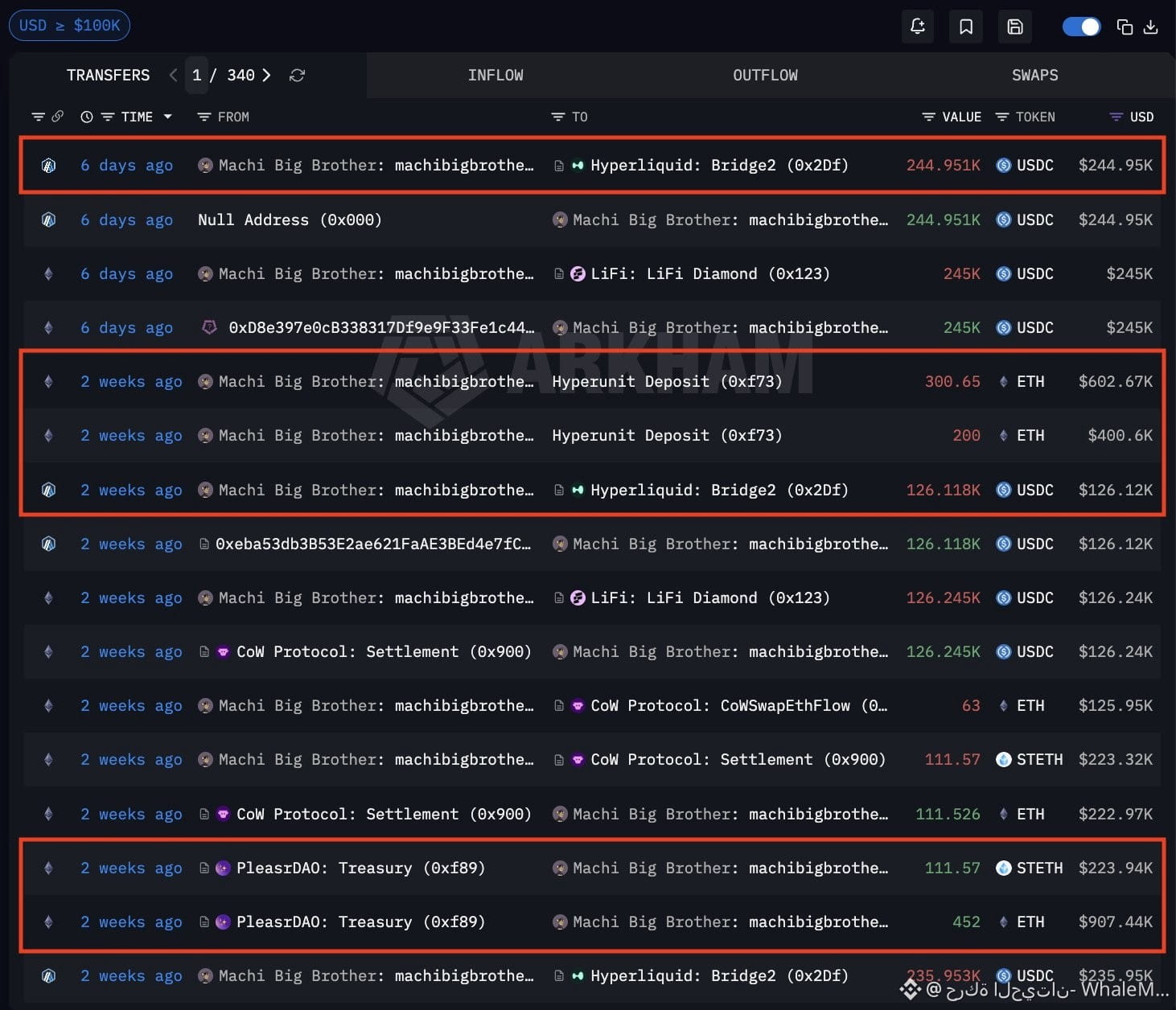Open the TO column filter
Screen dimensions: 1176x1010
[x=558, y=117]
